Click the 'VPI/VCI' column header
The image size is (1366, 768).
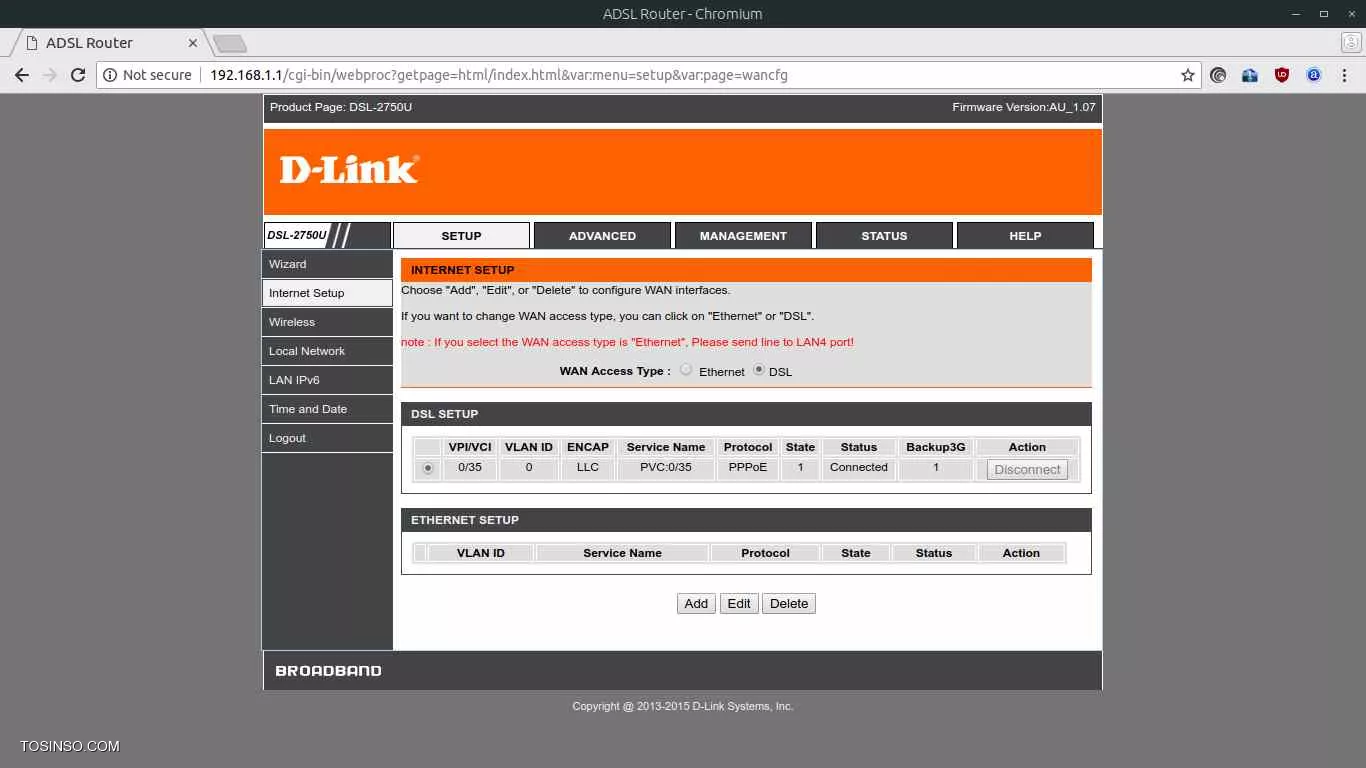[470, 447]
